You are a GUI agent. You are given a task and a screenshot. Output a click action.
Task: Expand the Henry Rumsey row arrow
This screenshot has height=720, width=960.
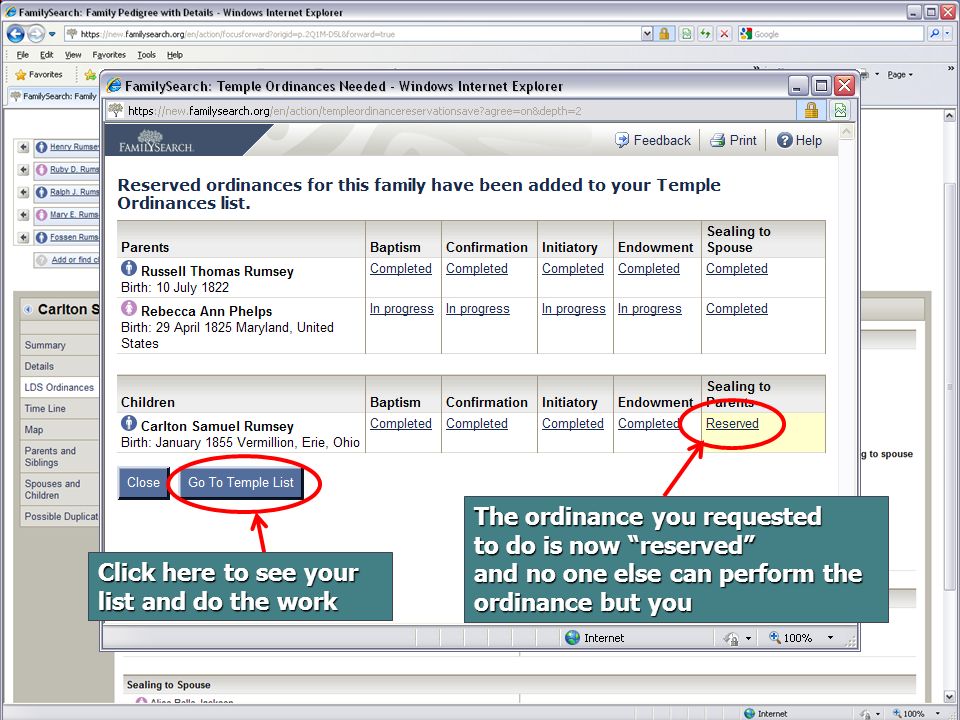(23, 147)
